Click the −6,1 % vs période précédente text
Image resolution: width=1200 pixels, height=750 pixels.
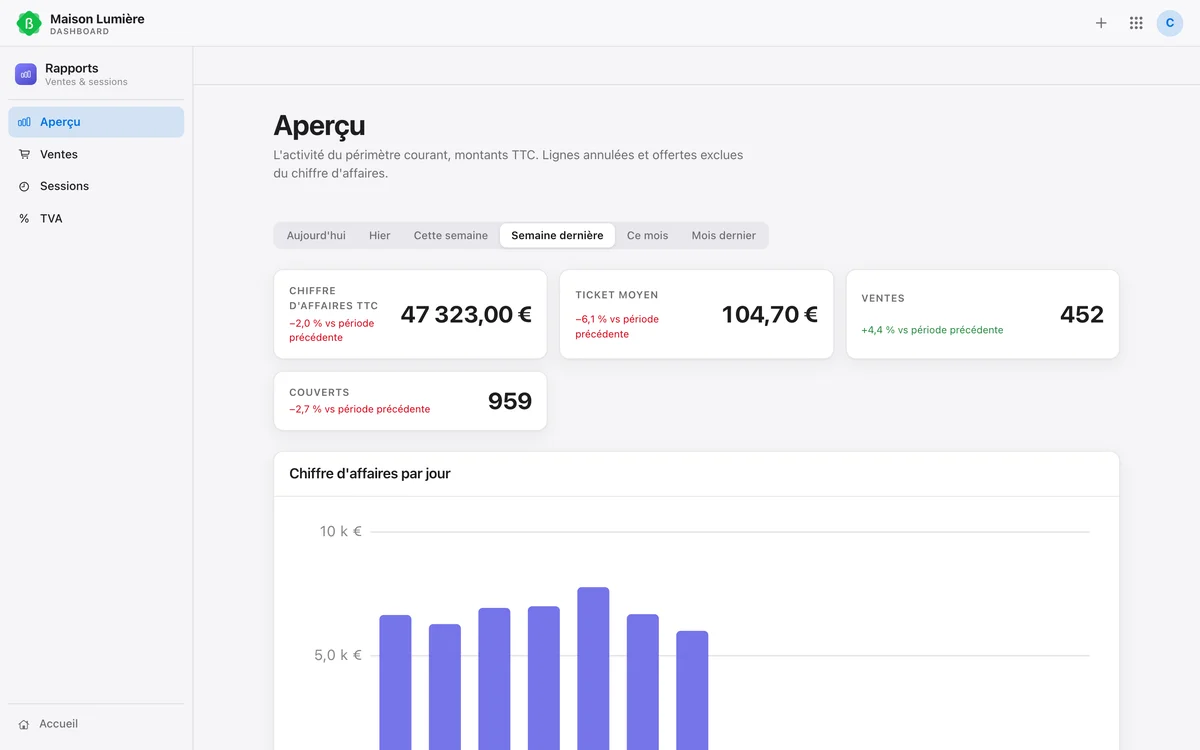point(617,327)
